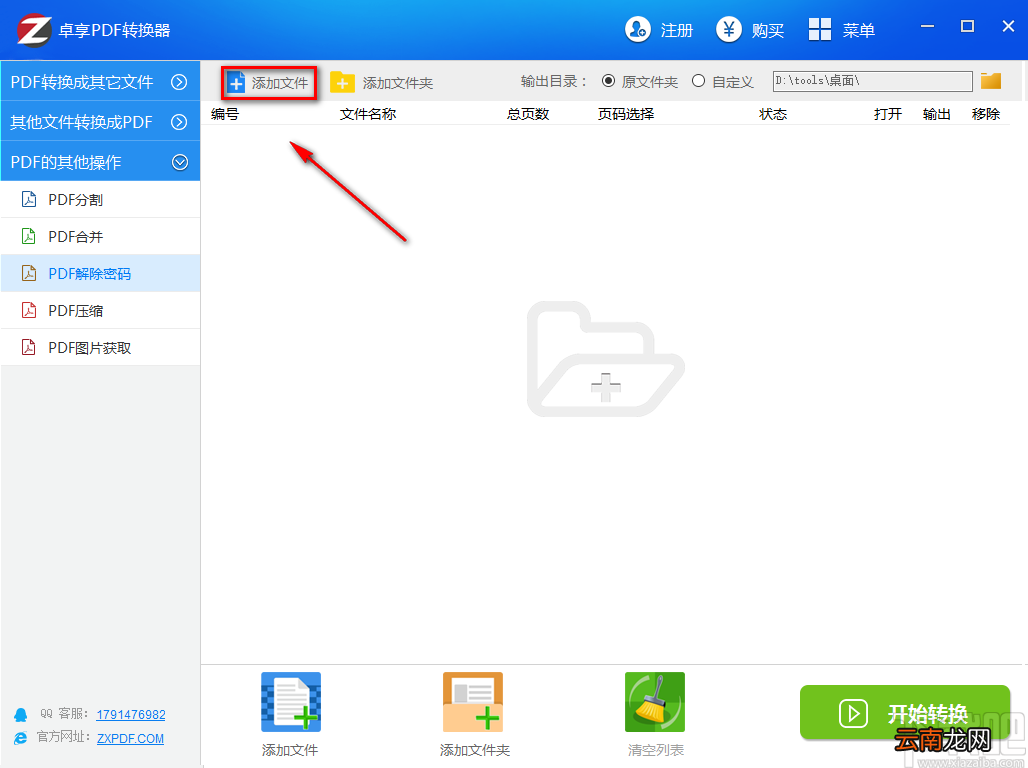Click the 购买 yen purchase icon
This screenshot has height=768, width=1028.
pyautogui.click(x=728, y=30)
